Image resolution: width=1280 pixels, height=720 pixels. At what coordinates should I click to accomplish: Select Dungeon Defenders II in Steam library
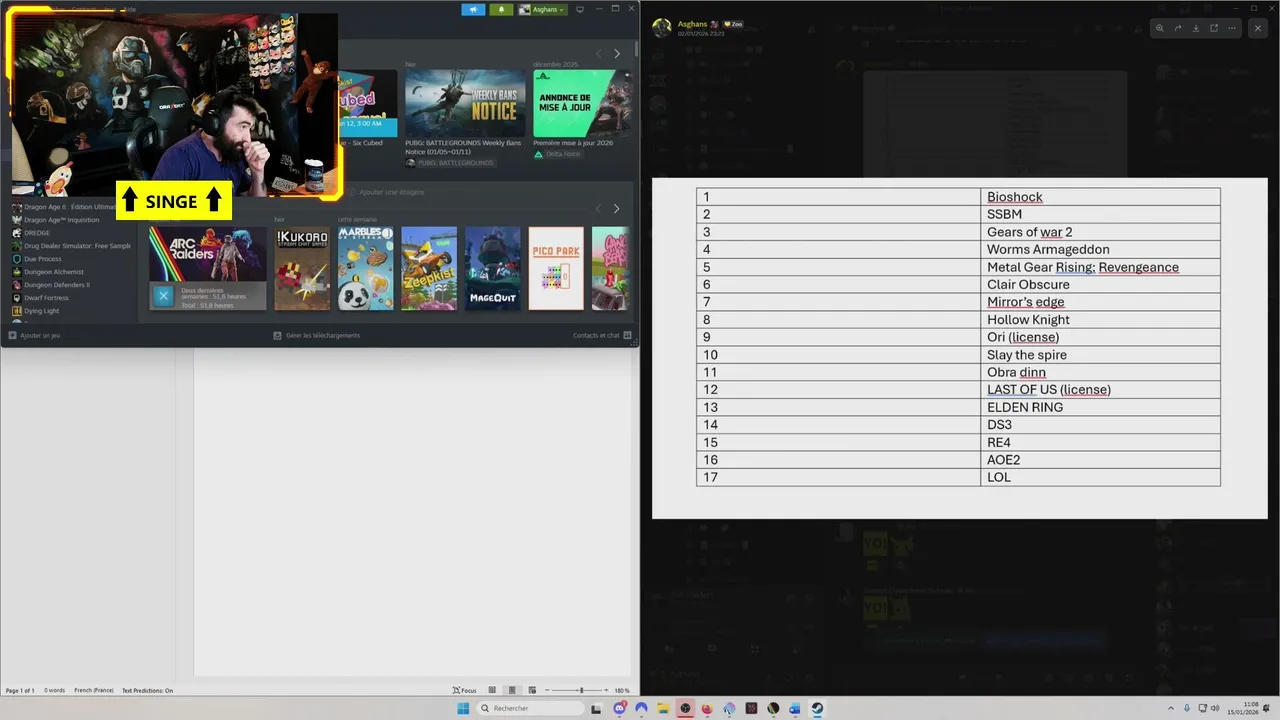pos(57,285)
